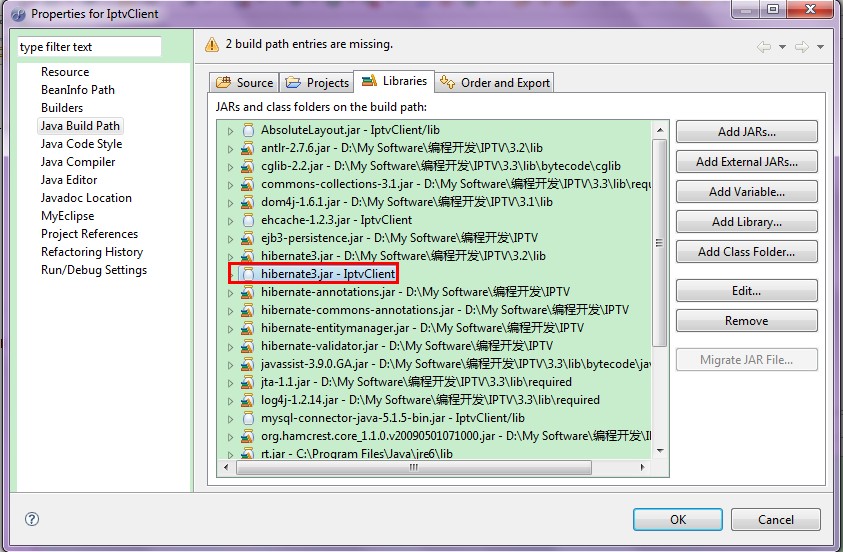Click the jar icon beside jta-1.1.jar
Screen dimensions: 843x552
click(x=248, y=382)
